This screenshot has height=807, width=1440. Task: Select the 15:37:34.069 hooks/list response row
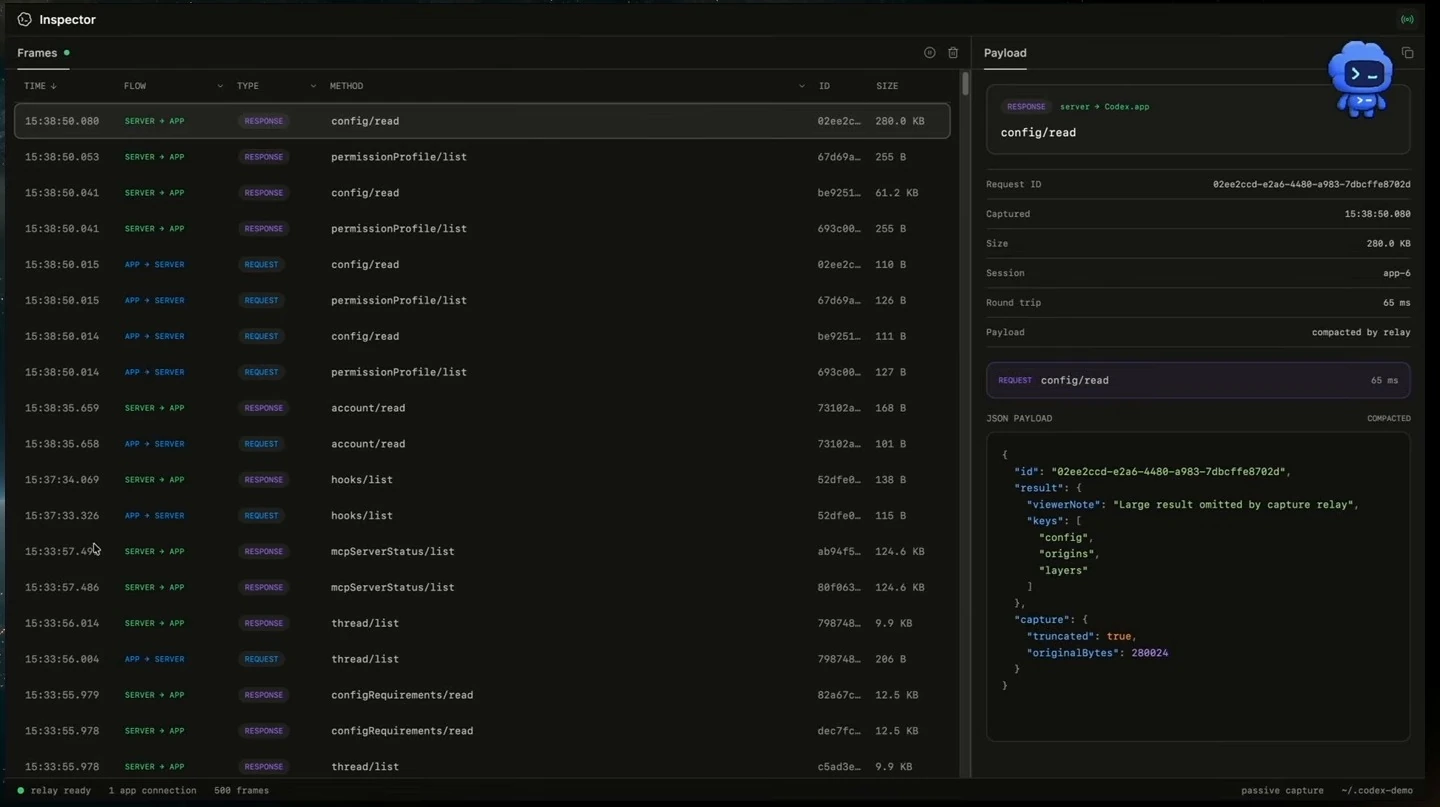pos(482,480)
